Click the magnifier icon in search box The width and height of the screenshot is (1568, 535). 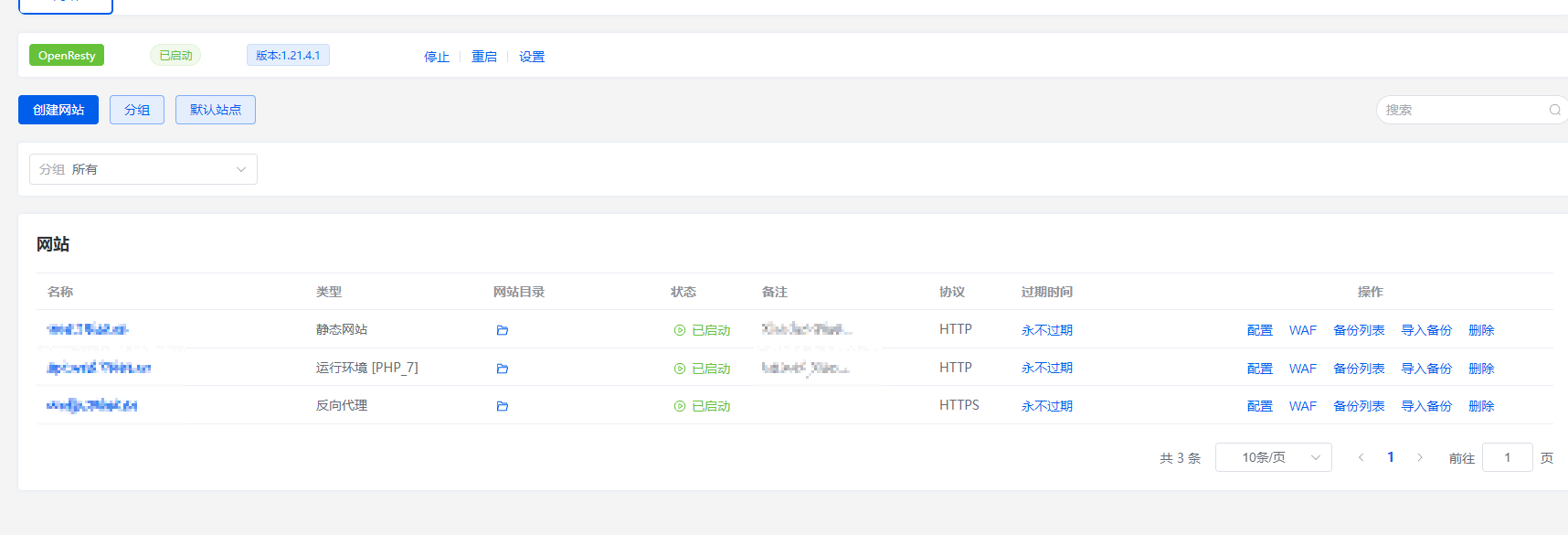pyautogui.click(x=1554, y=110)
